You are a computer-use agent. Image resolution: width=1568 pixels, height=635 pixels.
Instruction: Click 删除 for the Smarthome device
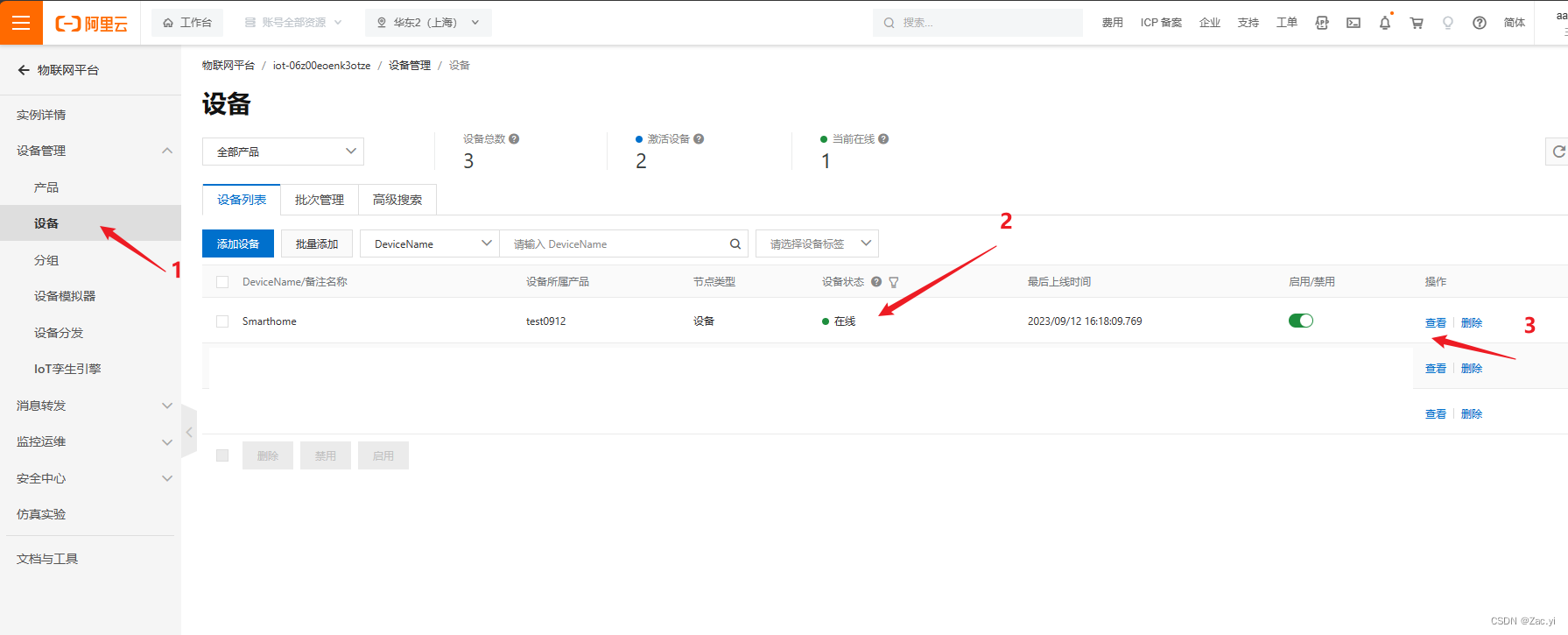[x=1472, y=323]
